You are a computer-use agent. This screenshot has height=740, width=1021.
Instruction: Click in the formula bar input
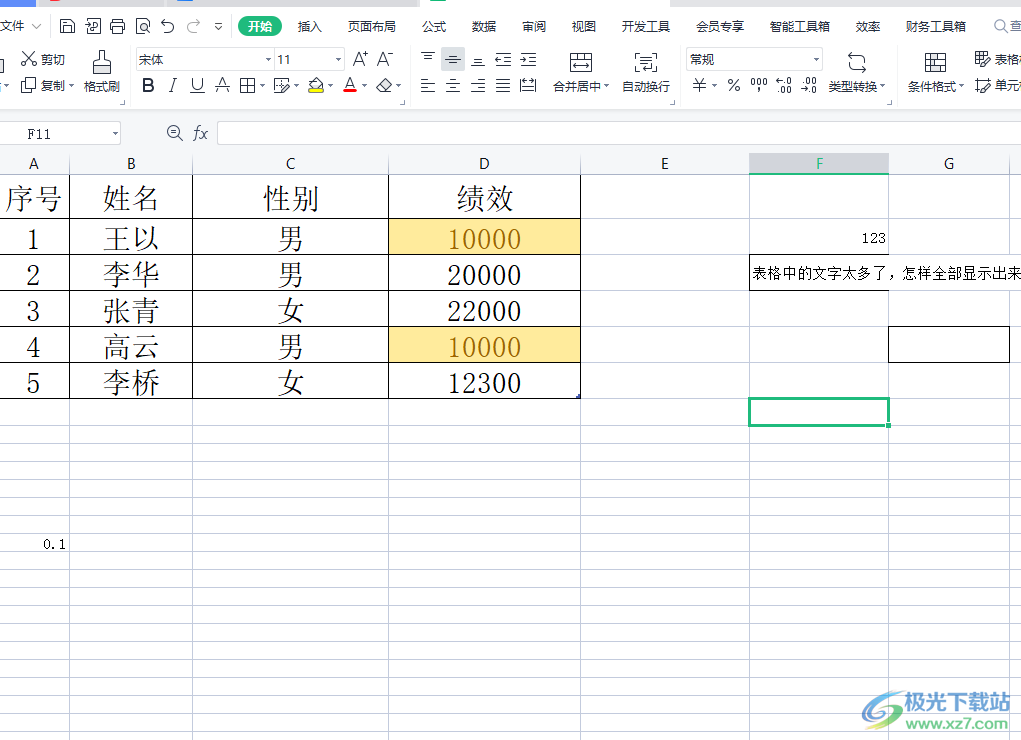(619, 134)
